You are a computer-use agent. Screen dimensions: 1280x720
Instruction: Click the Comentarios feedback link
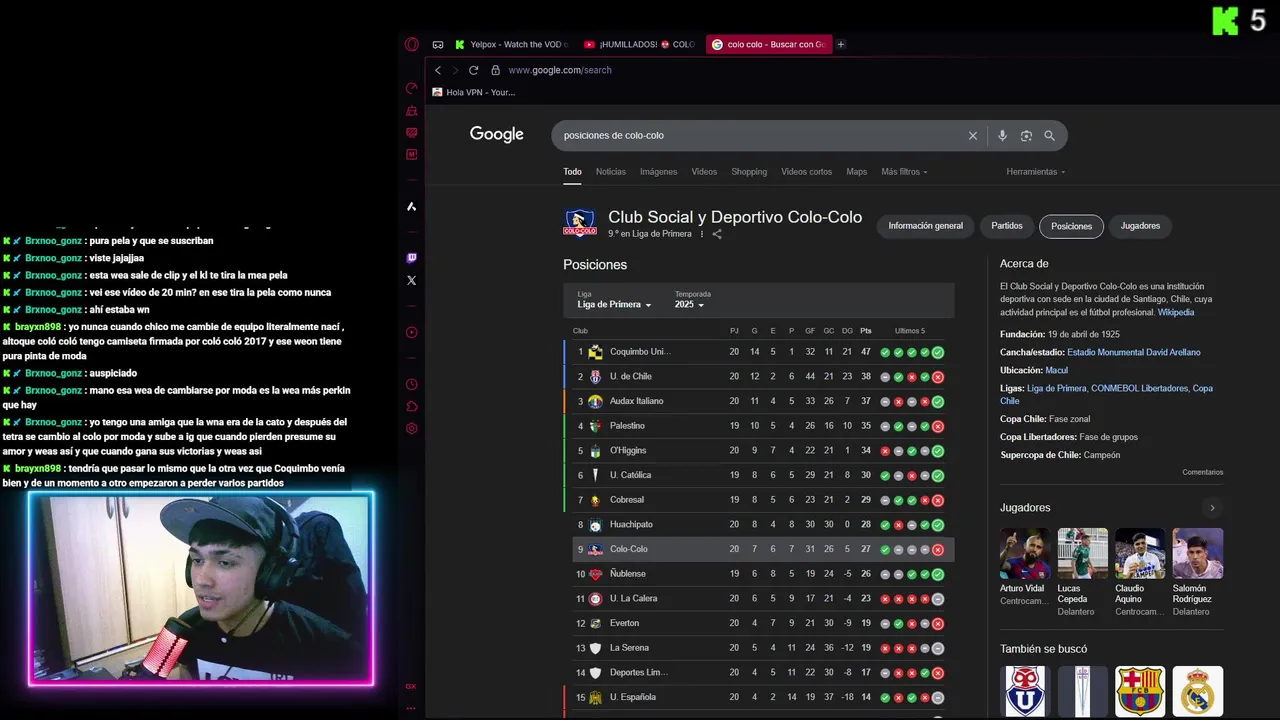(x=1202, y=472)
